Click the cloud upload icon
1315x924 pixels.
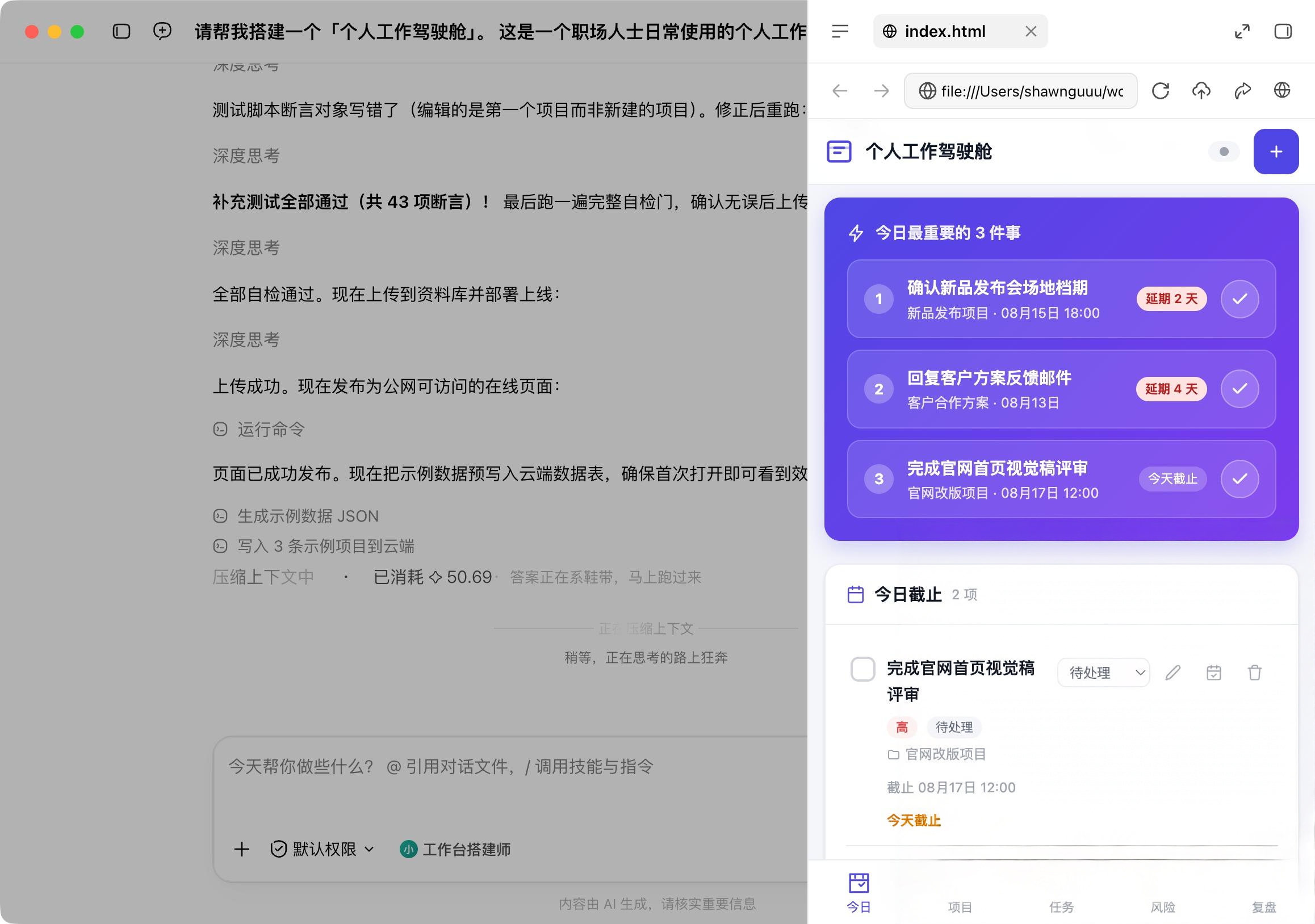[x=1201, y=90]
